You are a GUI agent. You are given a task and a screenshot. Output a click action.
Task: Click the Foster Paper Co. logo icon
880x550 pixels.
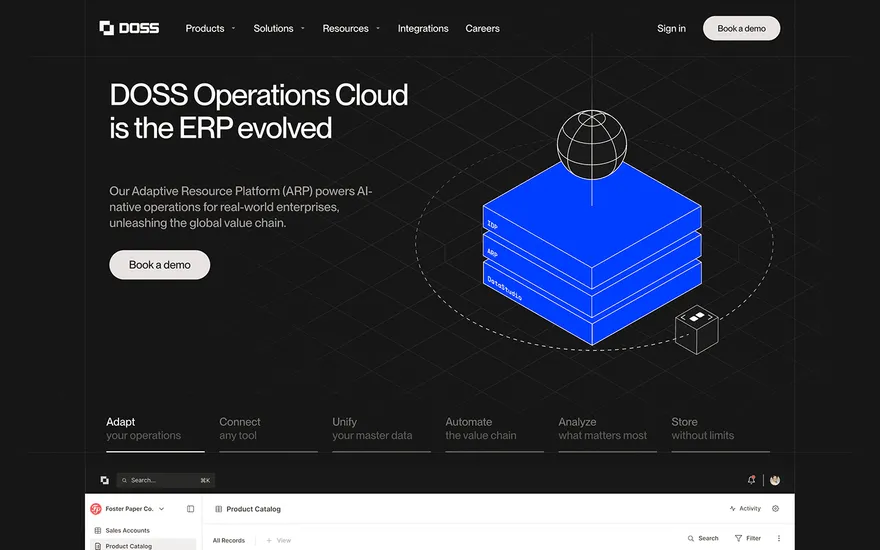coord(96,508)
